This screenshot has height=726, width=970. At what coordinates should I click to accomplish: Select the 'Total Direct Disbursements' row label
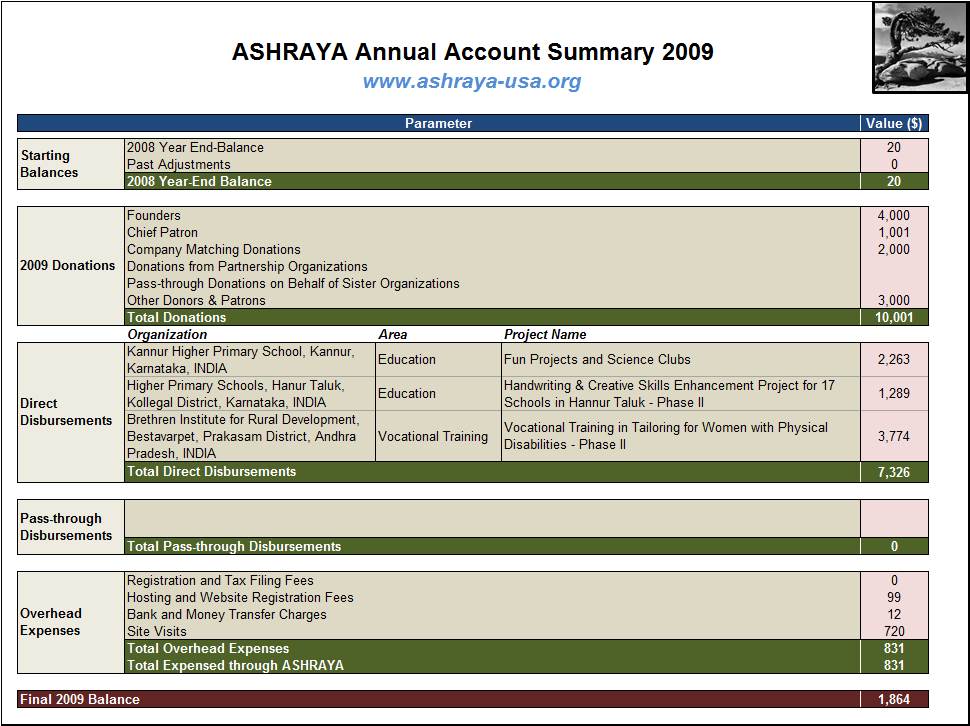point(212,471)
